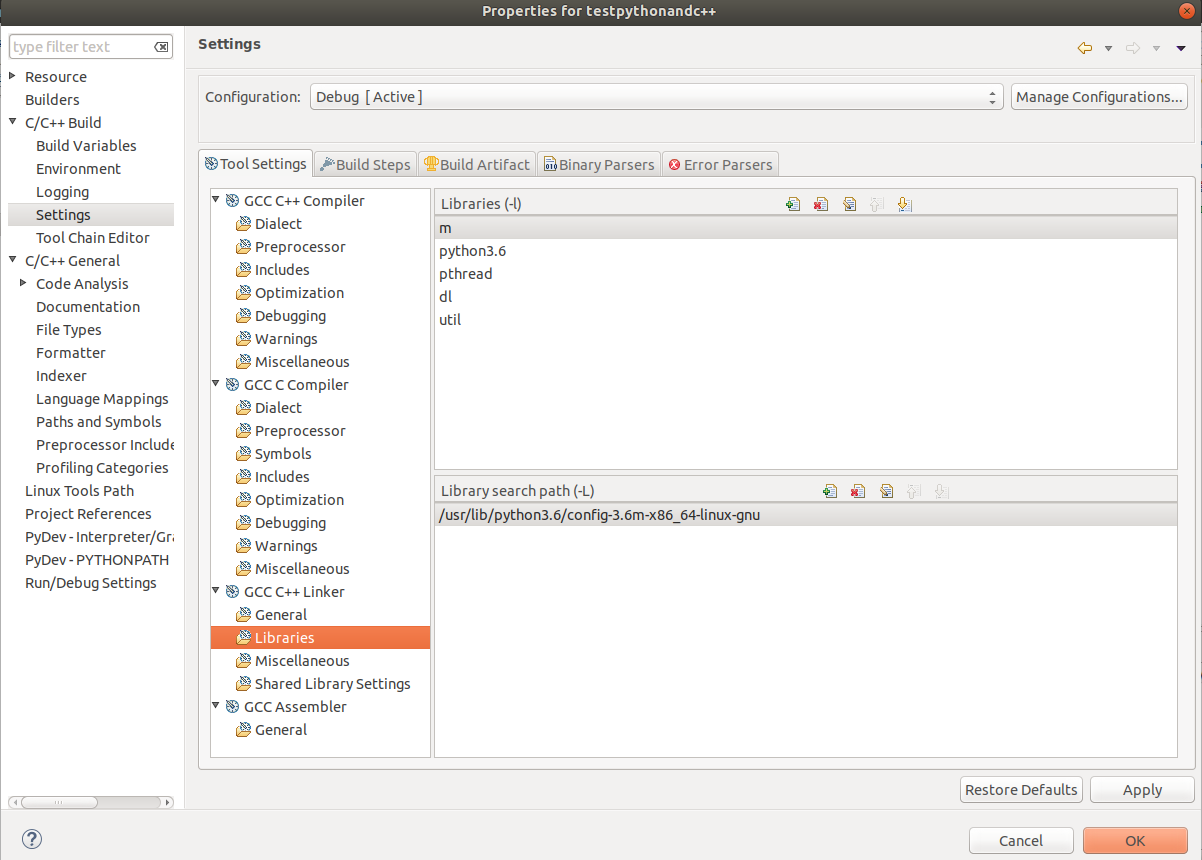
Task: Edit selected Library search path entry
Action: pos(885,491)
